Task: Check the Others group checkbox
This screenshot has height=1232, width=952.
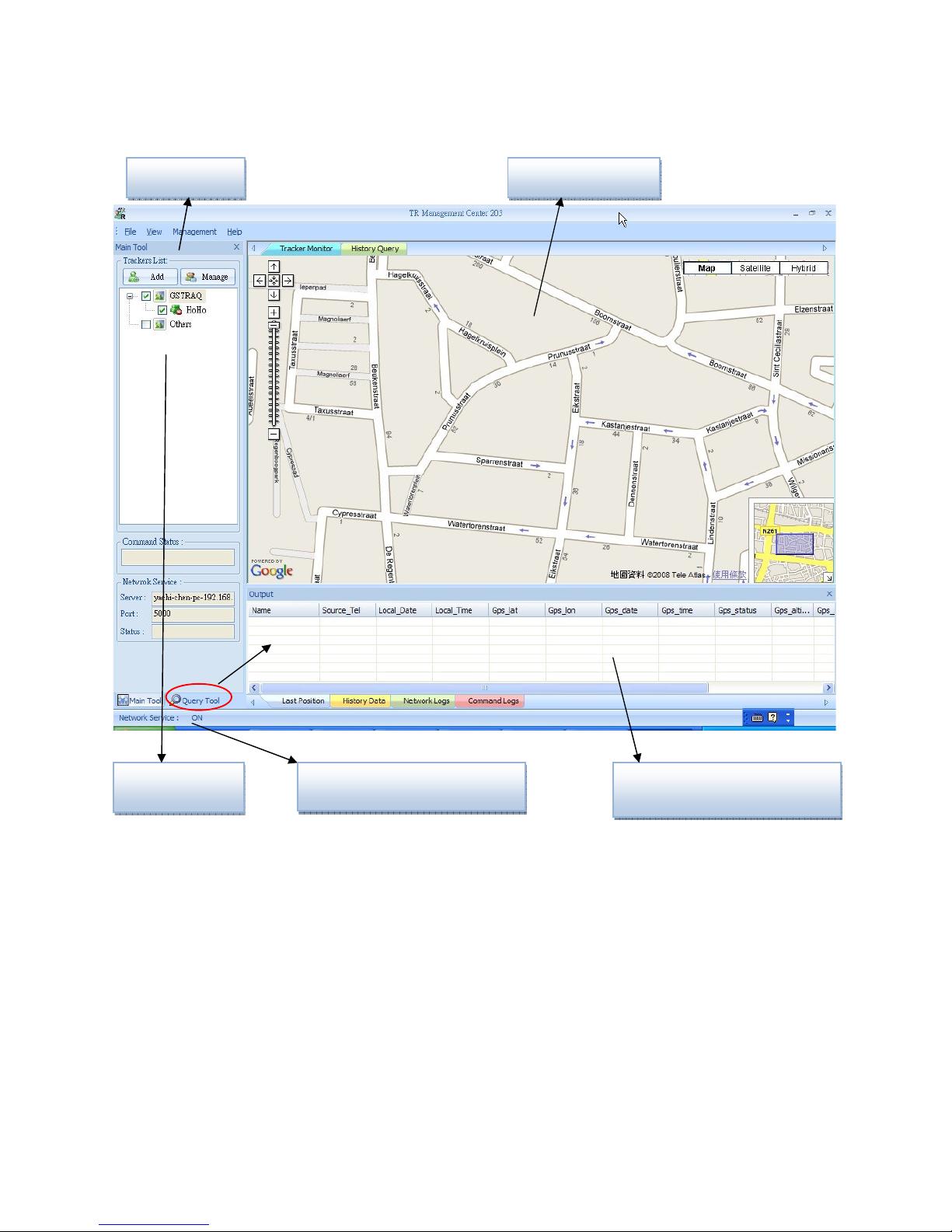Action: 146,324
